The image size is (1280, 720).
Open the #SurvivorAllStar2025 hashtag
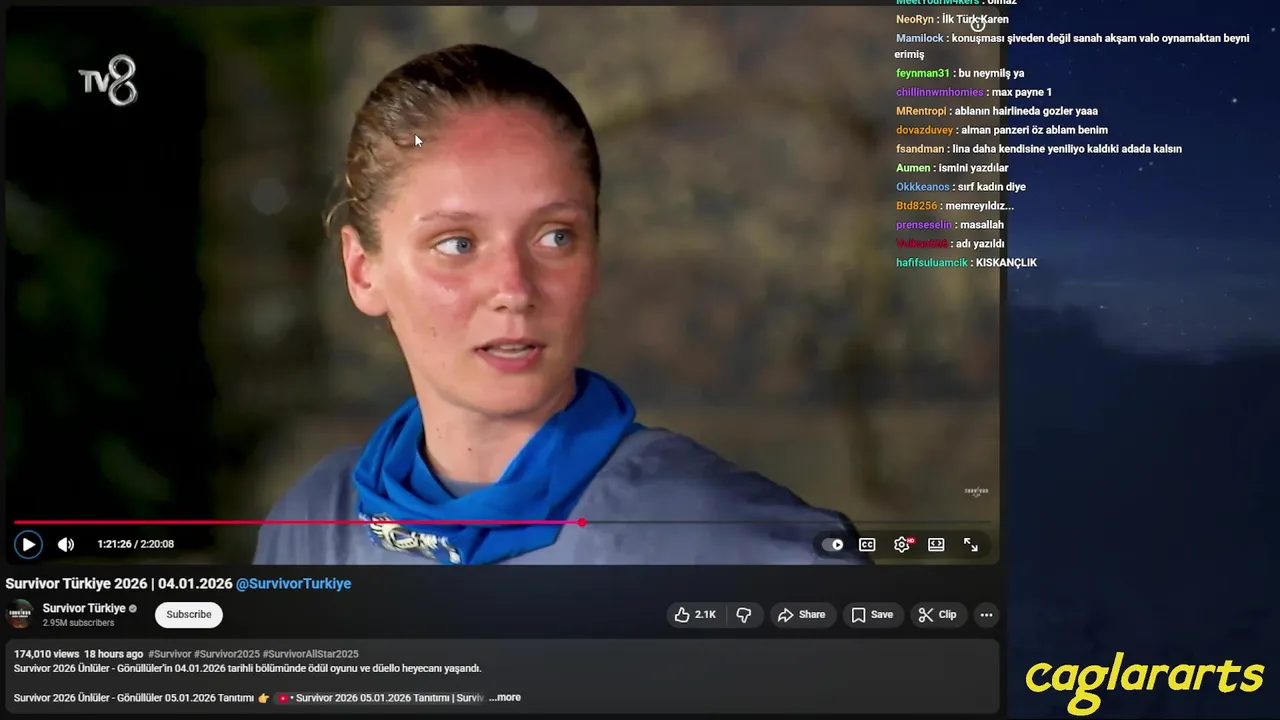click(x=310, y=654)
